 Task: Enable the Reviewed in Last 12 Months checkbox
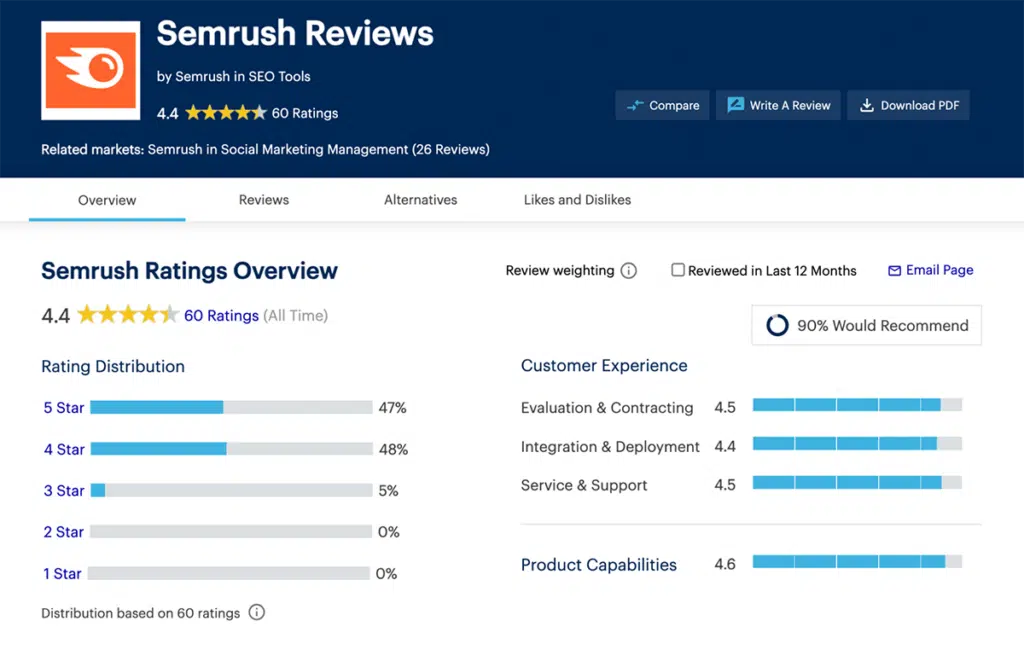tap(678, 270)
